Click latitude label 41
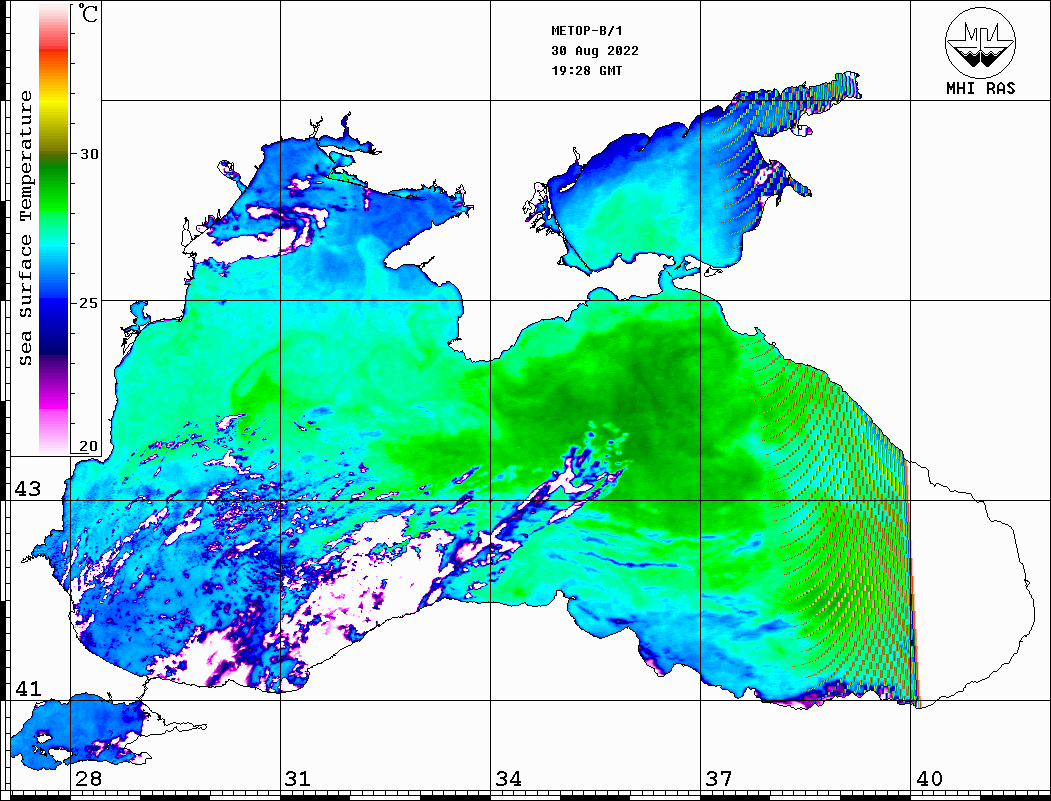1051x801 pixels. point(28,688)
